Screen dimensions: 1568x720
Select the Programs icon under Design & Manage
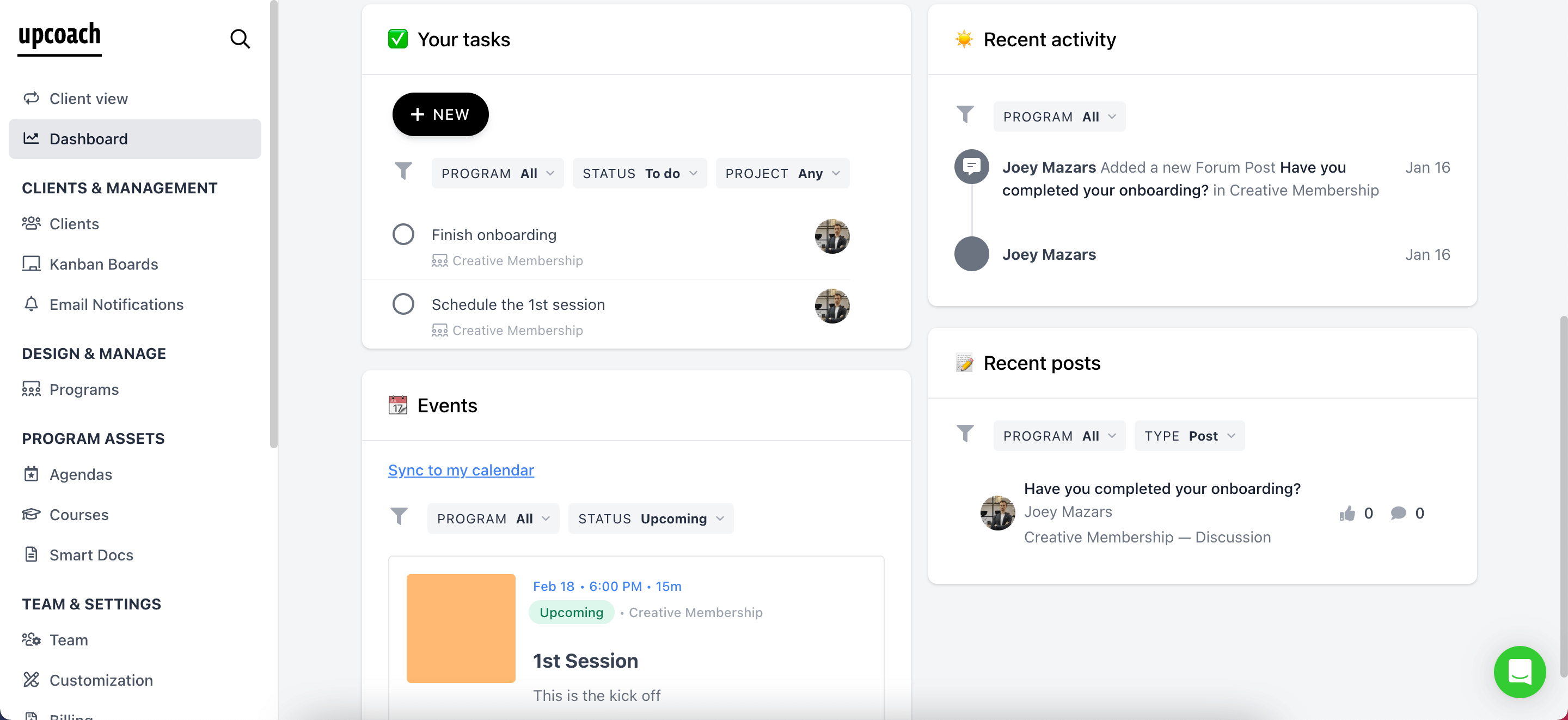[32, 389]
